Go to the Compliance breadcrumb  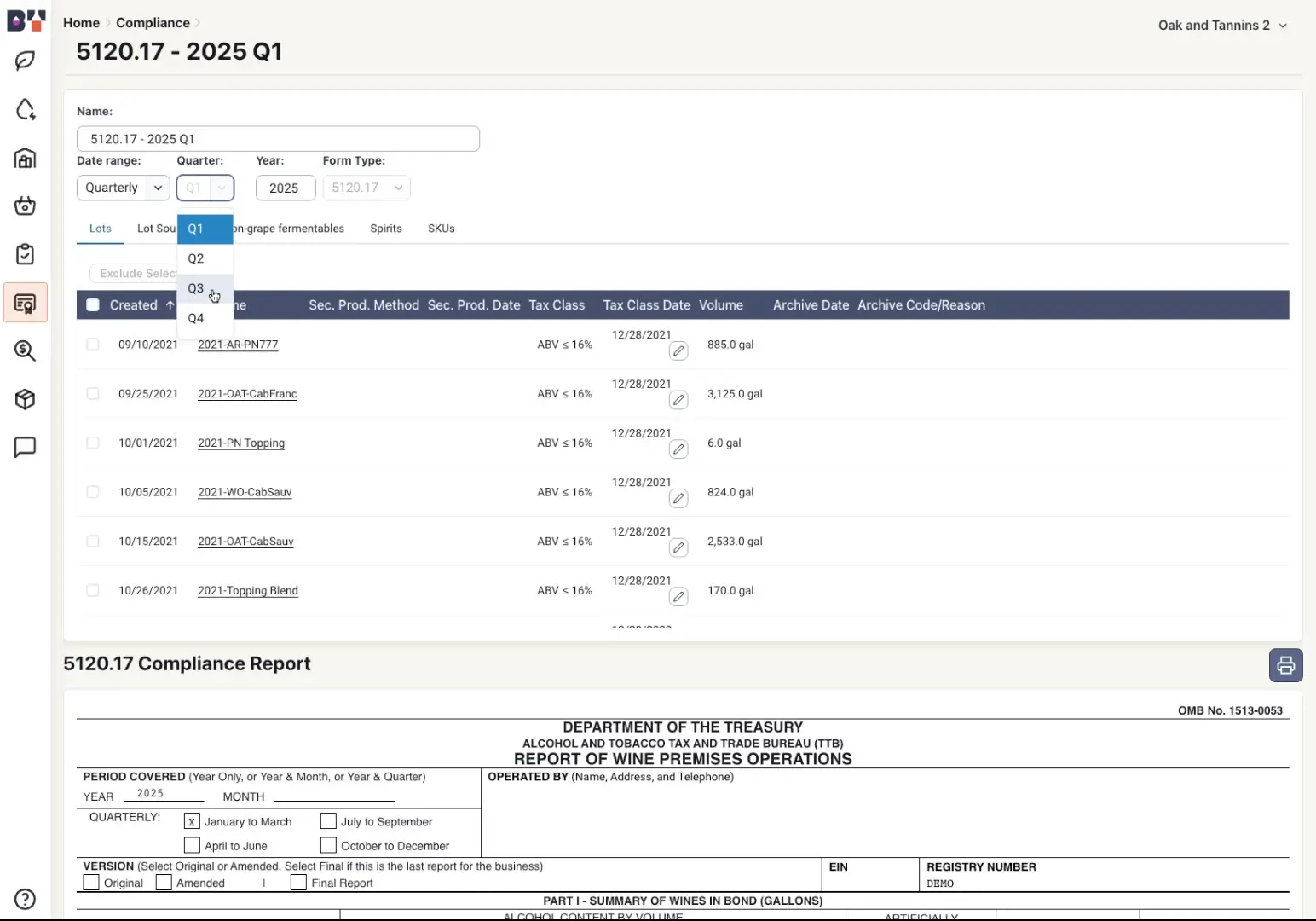click(153, 23)
